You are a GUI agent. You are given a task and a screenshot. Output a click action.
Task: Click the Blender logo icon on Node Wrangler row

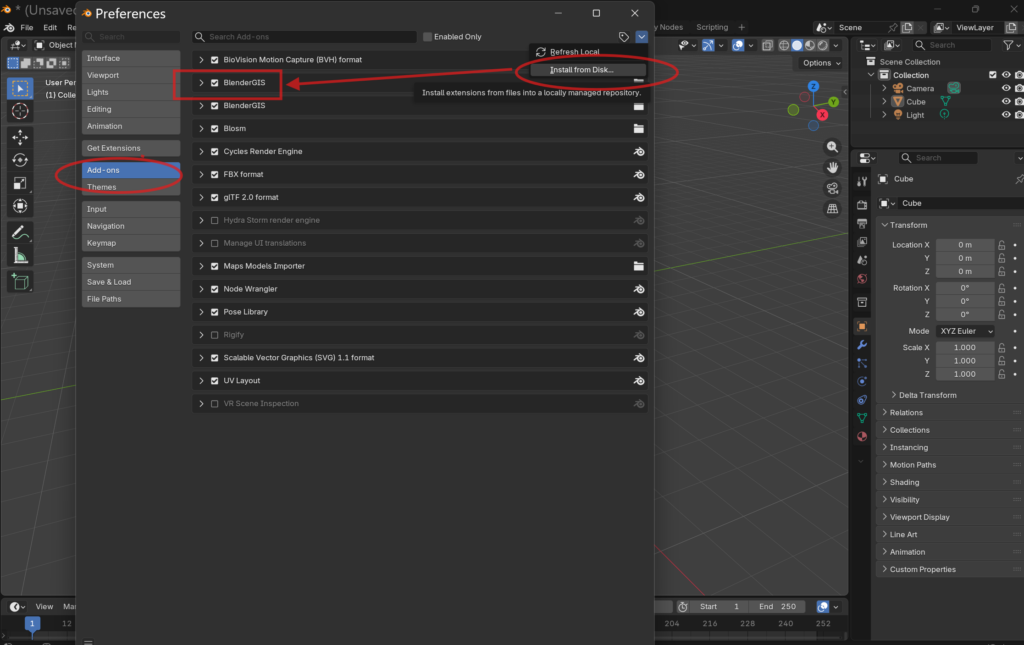pos(639,289)
